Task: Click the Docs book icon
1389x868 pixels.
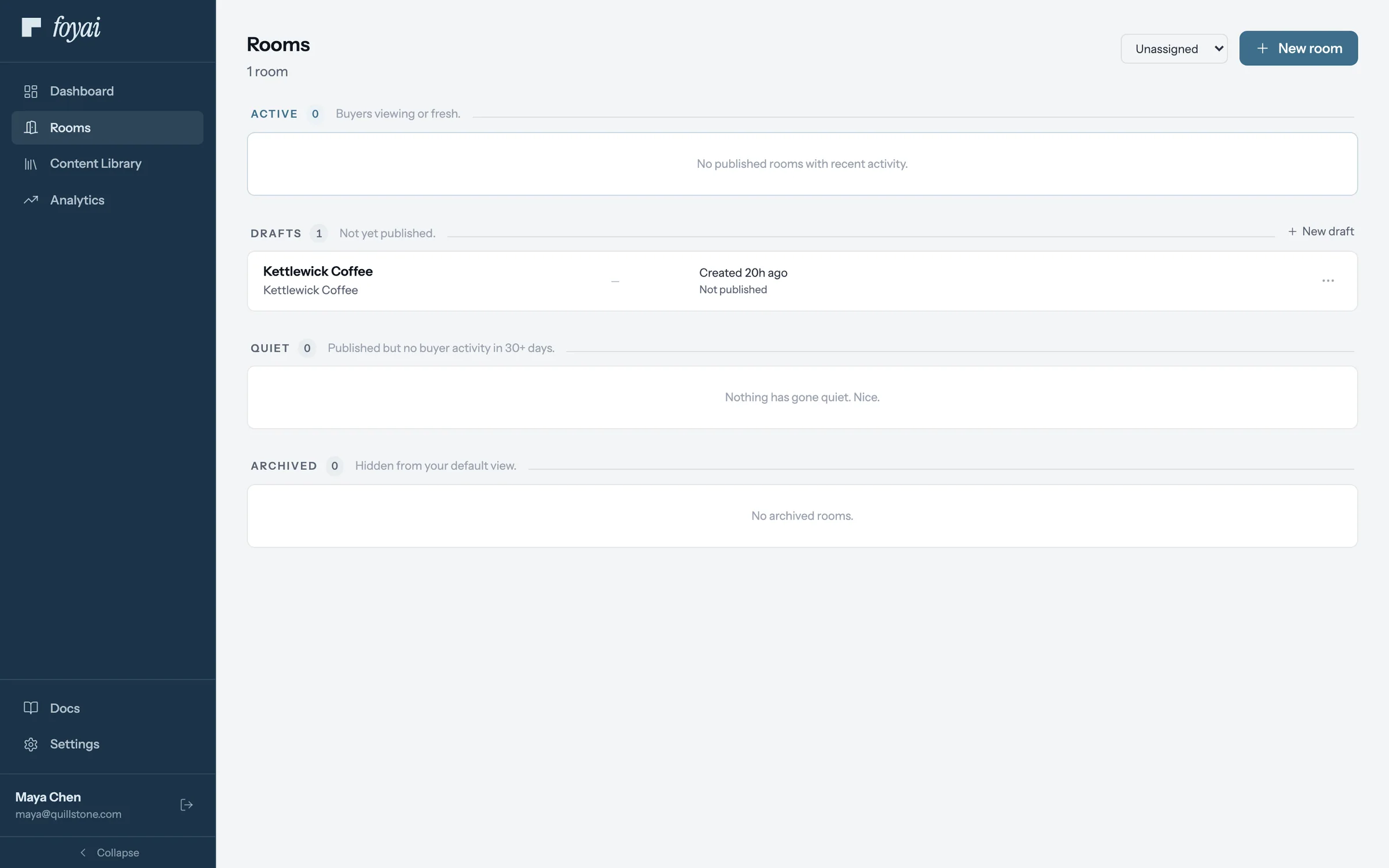Action: click(31, 708)
